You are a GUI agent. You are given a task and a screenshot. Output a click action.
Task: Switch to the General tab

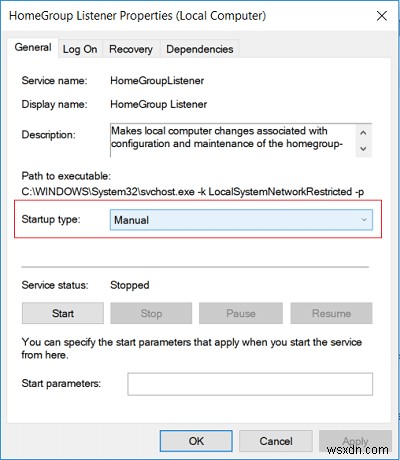(33, 48)
